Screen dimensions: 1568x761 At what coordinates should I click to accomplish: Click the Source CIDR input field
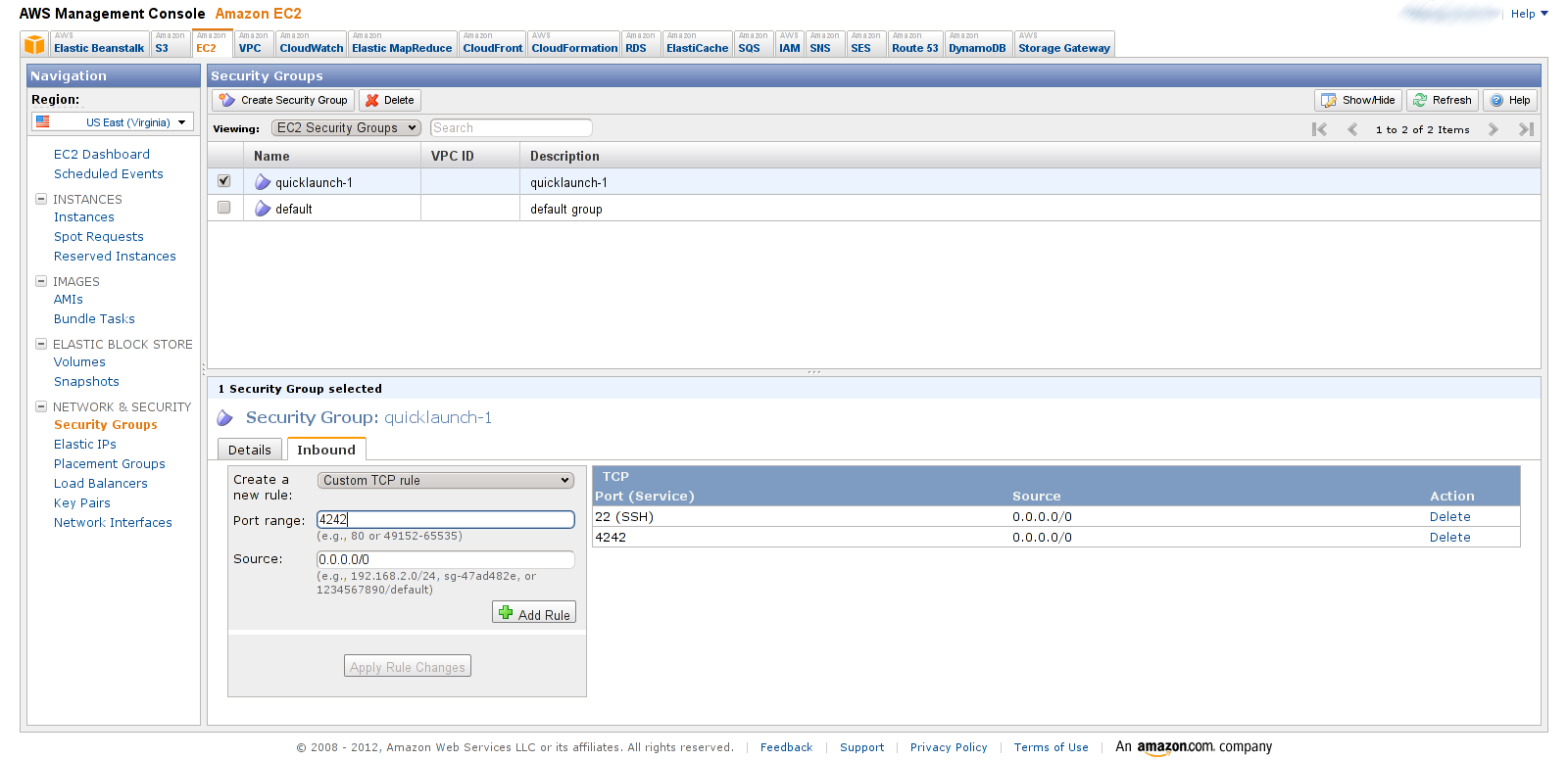(445, 559)
